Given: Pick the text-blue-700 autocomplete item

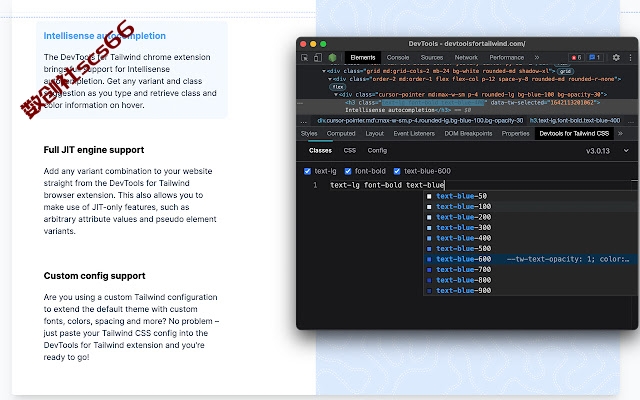Looking at the screenshot, I should 530,270.
